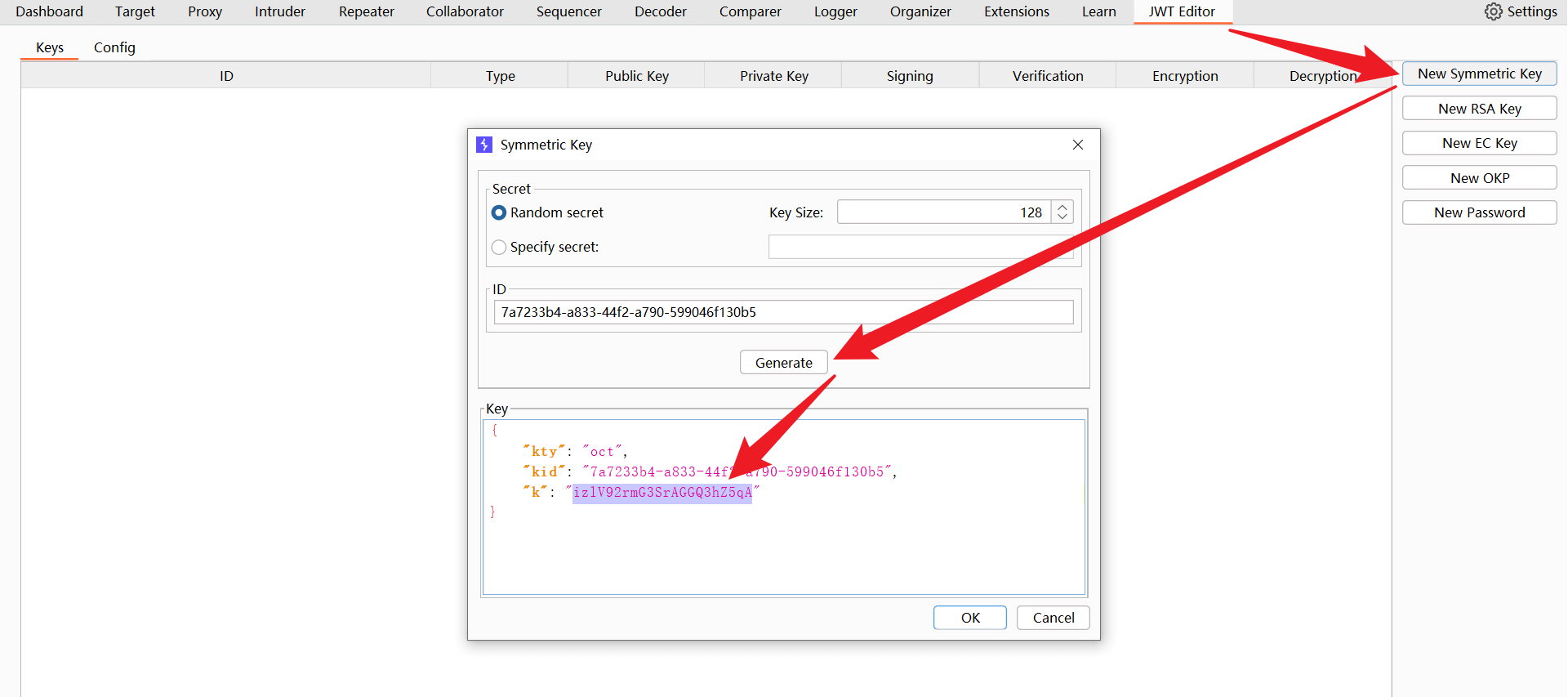This screenshot has width=1568, height=697.
Task: Click the ID text field
Action: (782, 312)
